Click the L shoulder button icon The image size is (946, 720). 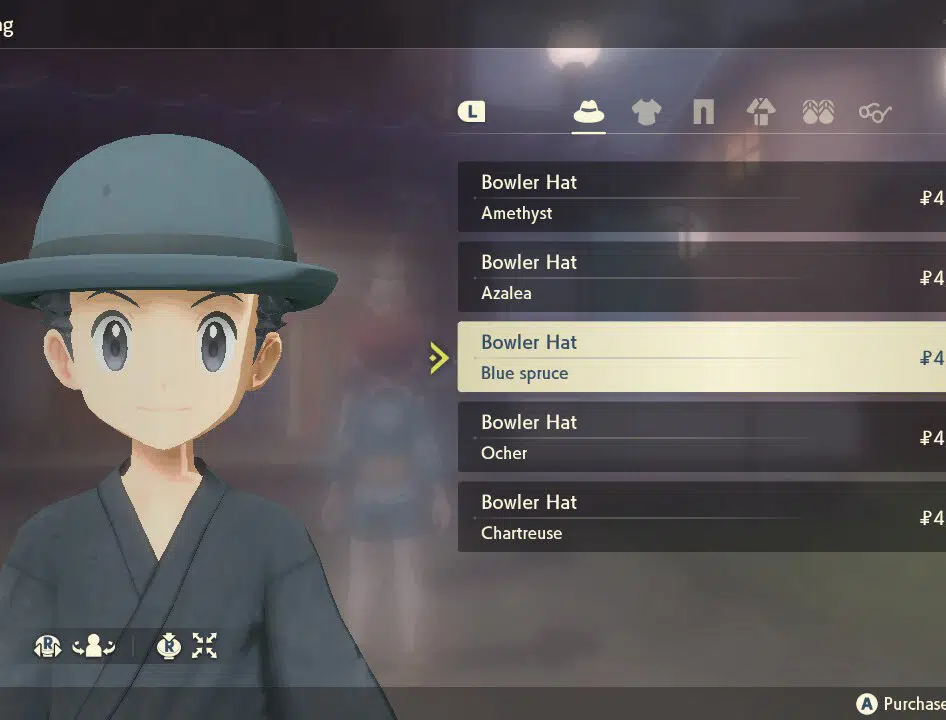[x=471, y=112]
